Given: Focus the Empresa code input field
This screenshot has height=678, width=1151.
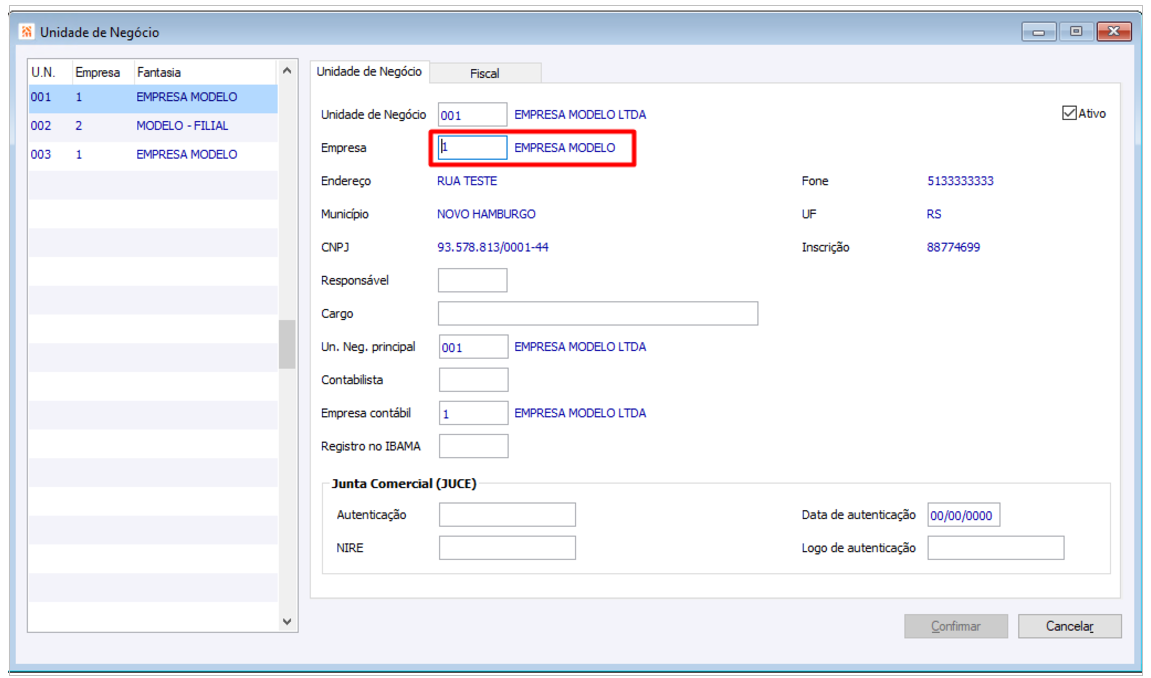Looking at the screenshot, I should pyautogui.click(x=472, y=147).
